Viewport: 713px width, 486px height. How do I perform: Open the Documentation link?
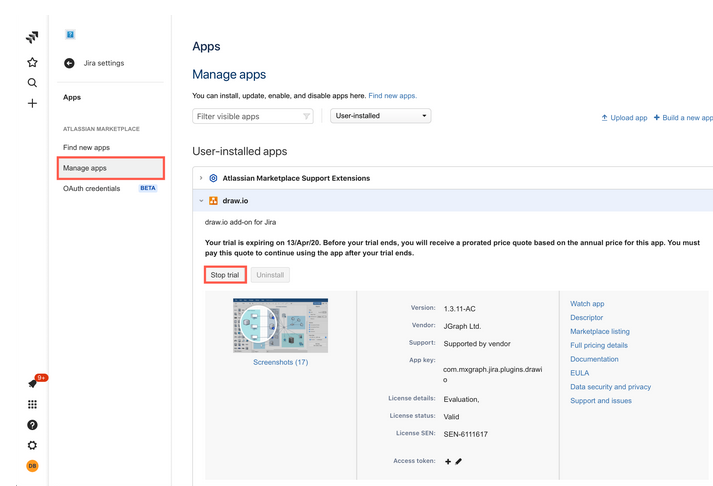(594, 359)
